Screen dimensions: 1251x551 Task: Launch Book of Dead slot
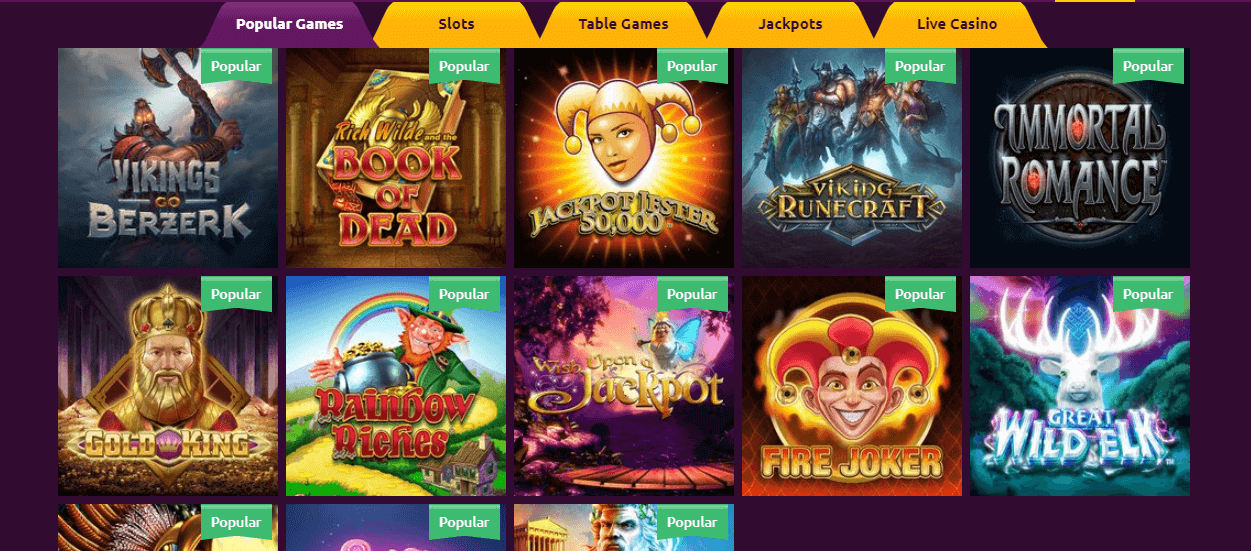tap(396, 158)
